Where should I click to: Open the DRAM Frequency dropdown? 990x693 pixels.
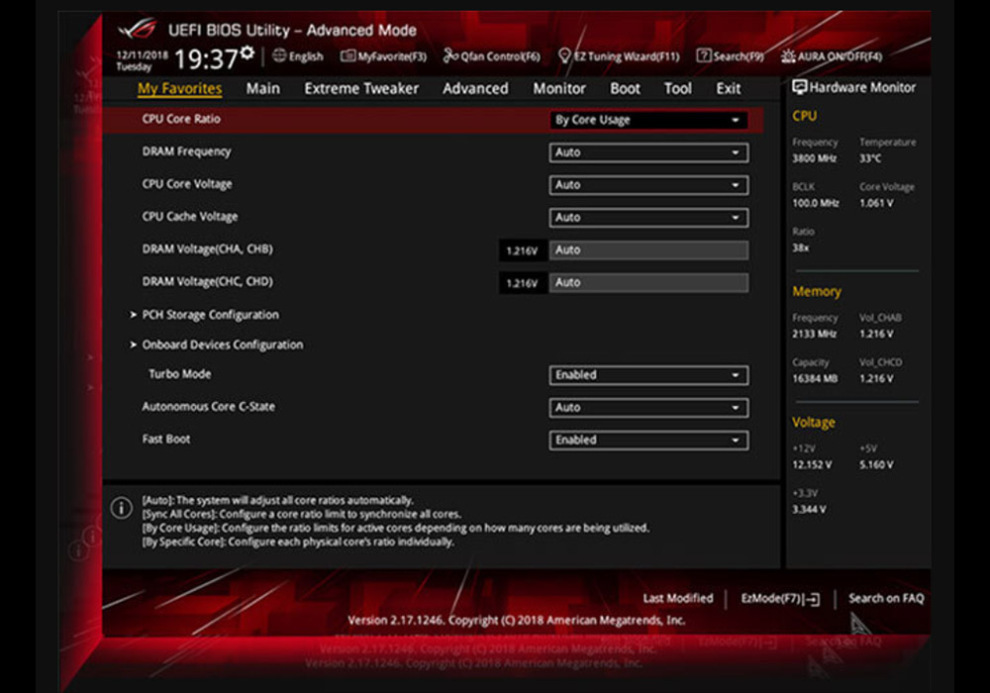[648, 153]
